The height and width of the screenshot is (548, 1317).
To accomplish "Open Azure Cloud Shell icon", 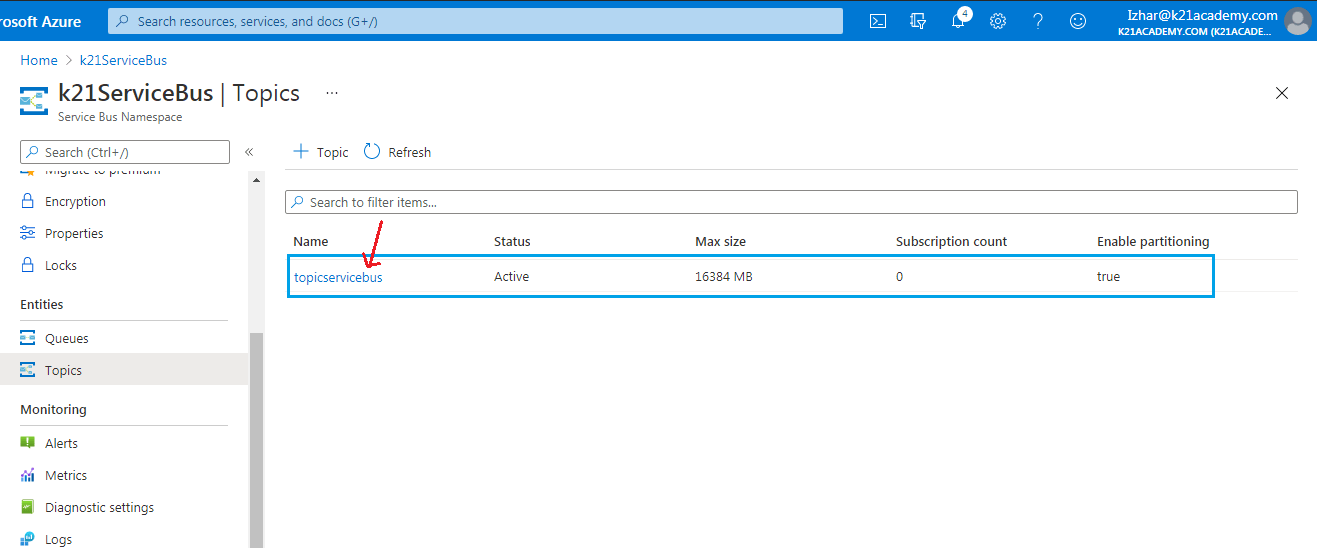I will click(877, 21).
